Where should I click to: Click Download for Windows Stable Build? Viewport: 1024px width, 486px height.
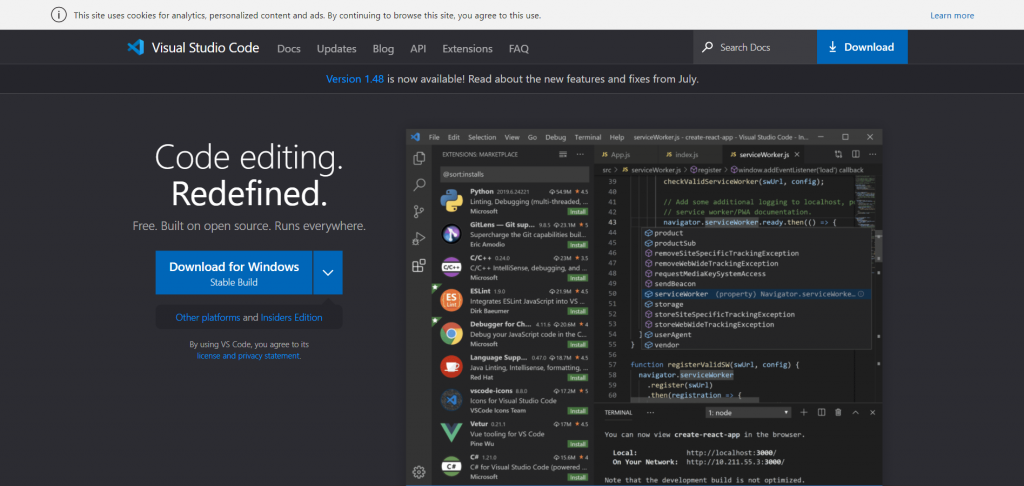[x=234, y=272]
